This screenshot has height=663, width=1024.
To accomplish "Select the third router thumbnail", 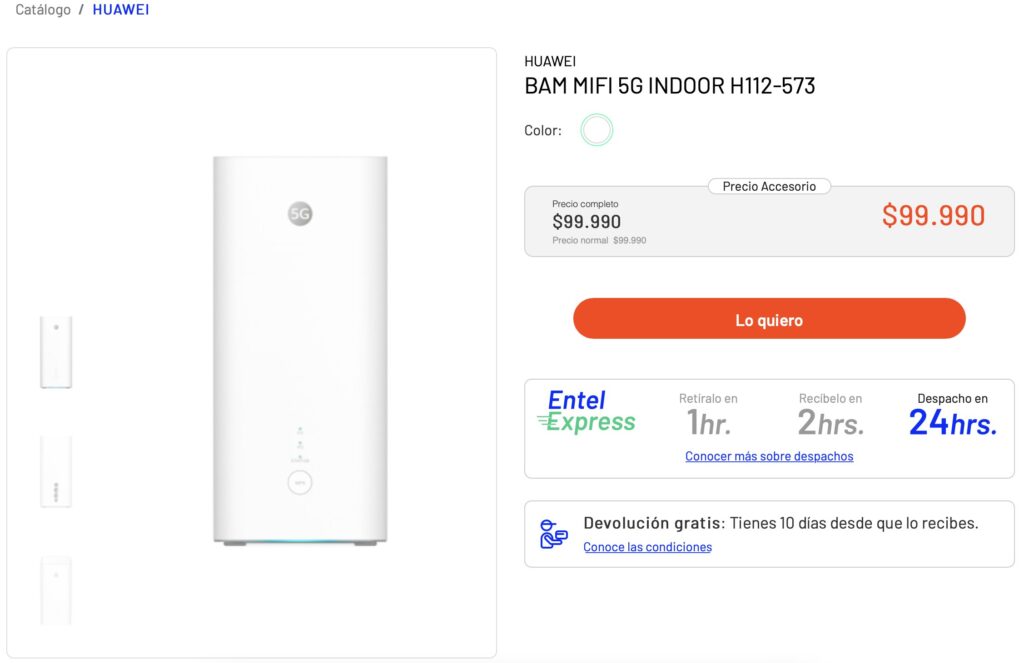I will 56,590.
